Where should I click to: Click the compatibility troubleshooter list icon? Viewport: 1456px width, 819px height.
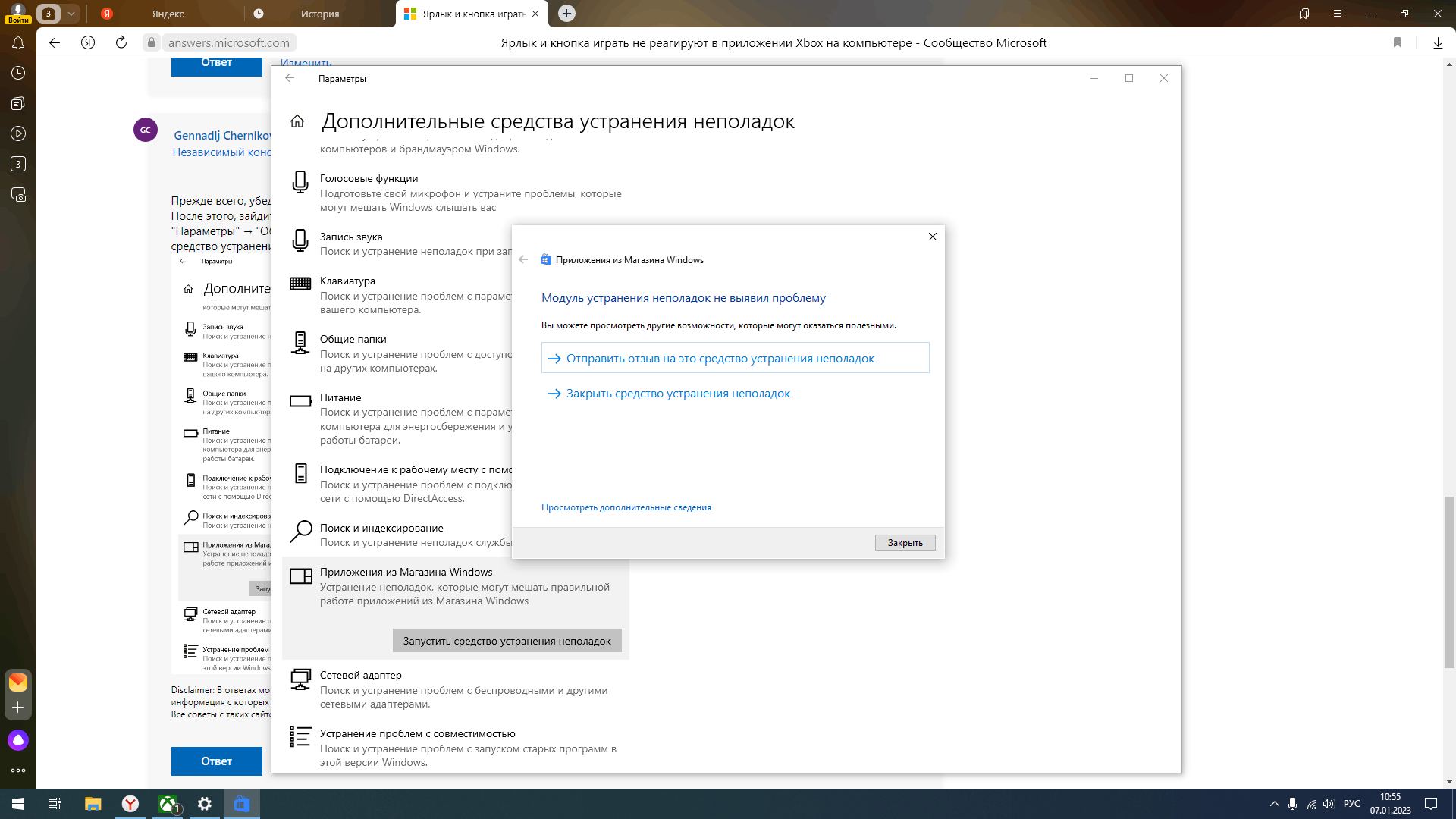pyautogui.click(x=300, y=736)
